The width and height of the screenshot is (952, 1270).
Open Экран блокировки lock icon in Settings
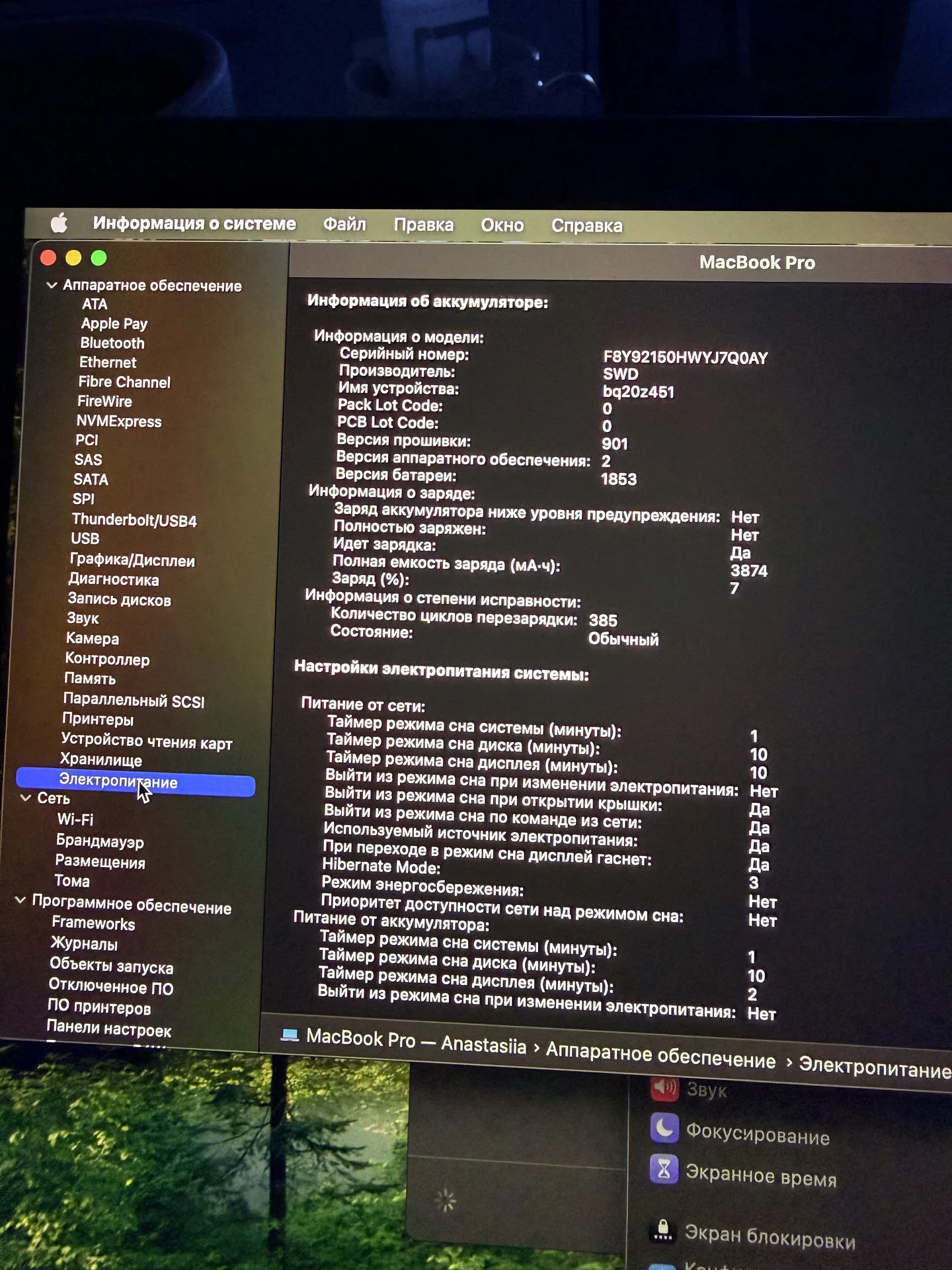click(x=662, y=1230)
